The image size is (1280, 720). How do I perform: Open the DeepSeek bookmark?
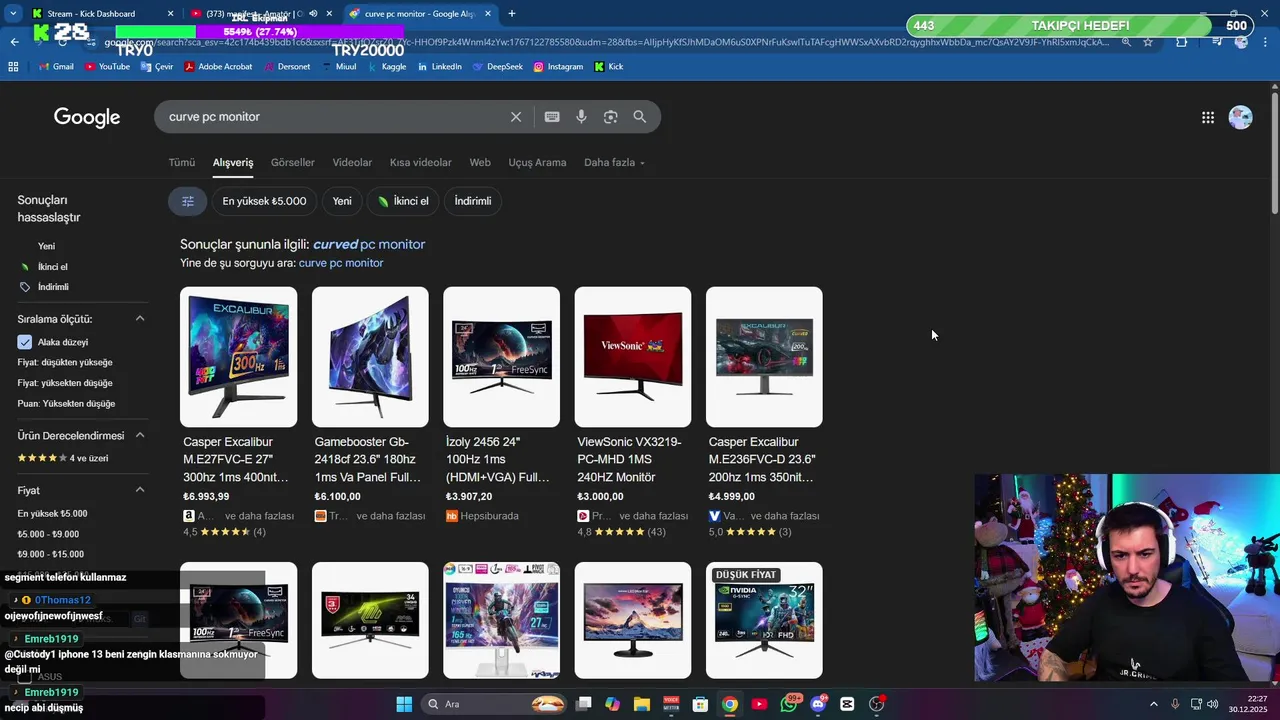click(x=498, y=66)
